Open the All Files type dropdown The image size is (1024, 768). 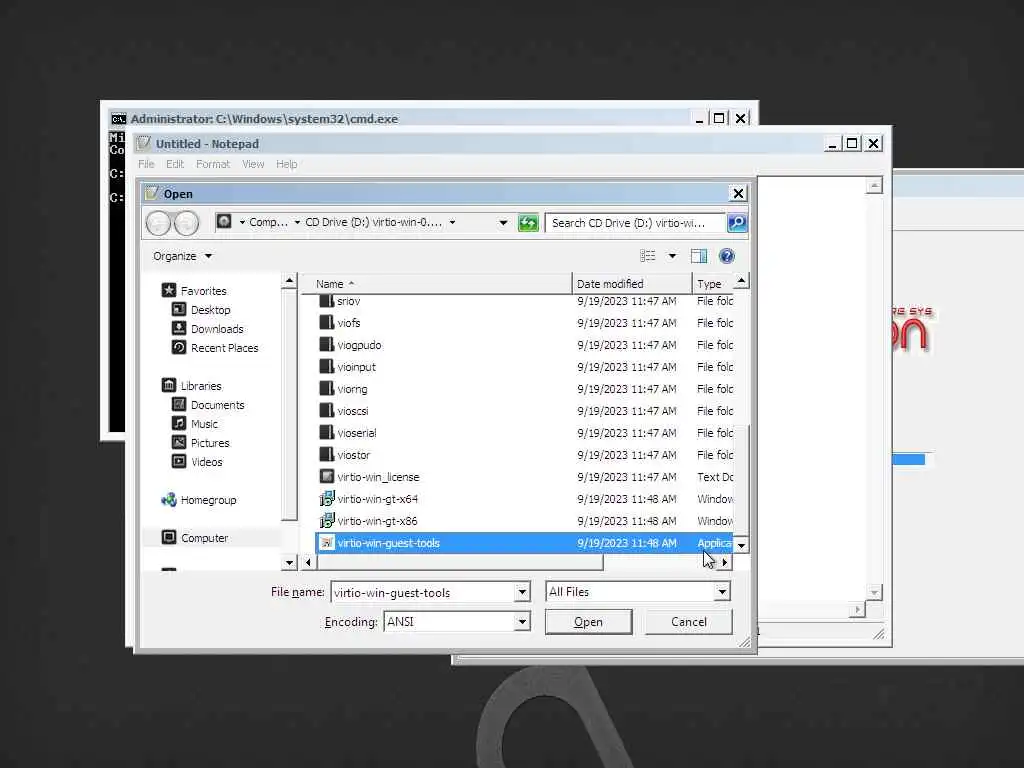coord(722,592)
